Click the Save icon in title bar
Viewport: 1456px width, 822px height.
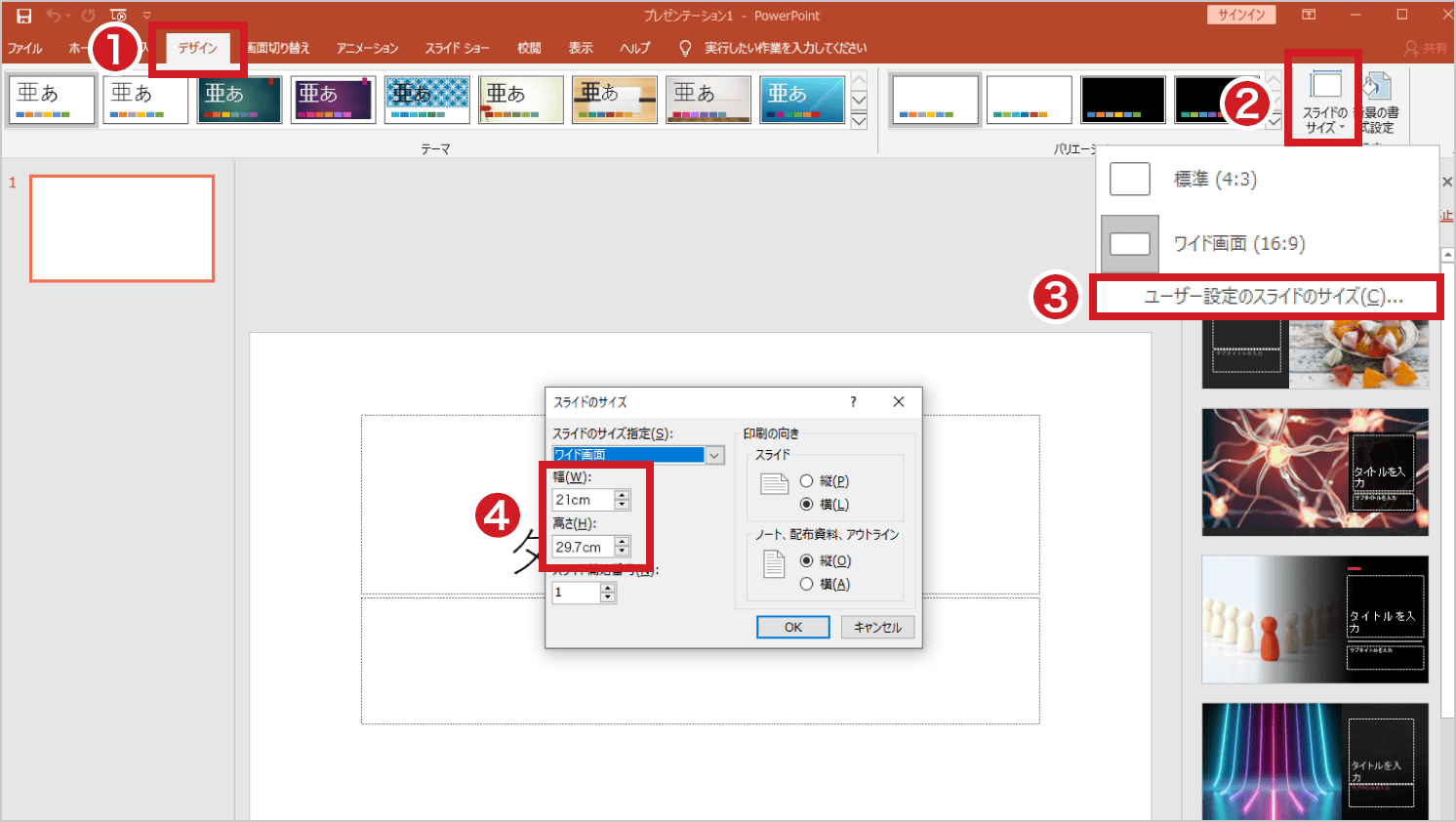click(x=23, y=16)
